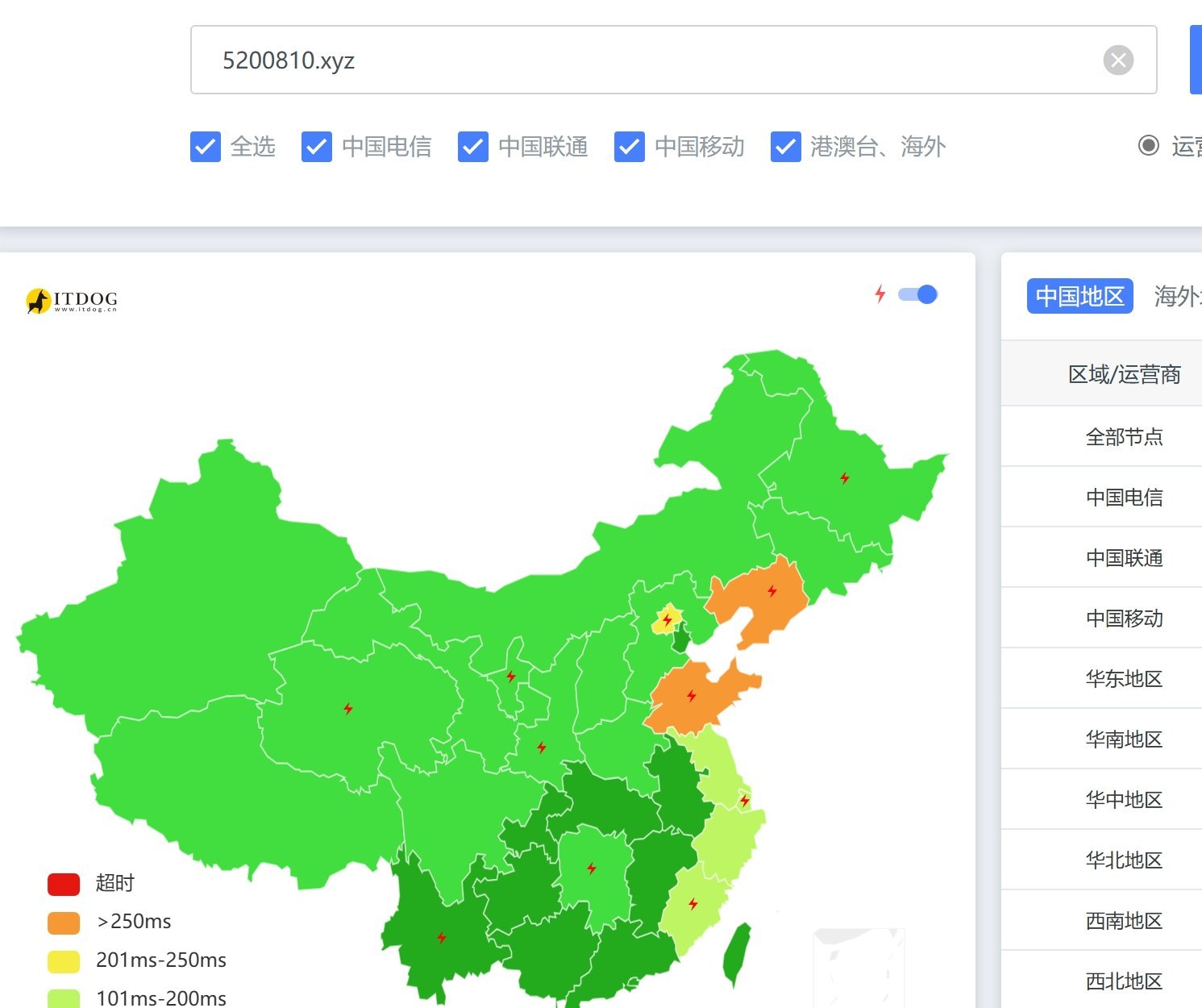Select the 华东地区 row
The height and width of the screenshot is (1008, 1202).
tap(1124, 679)
